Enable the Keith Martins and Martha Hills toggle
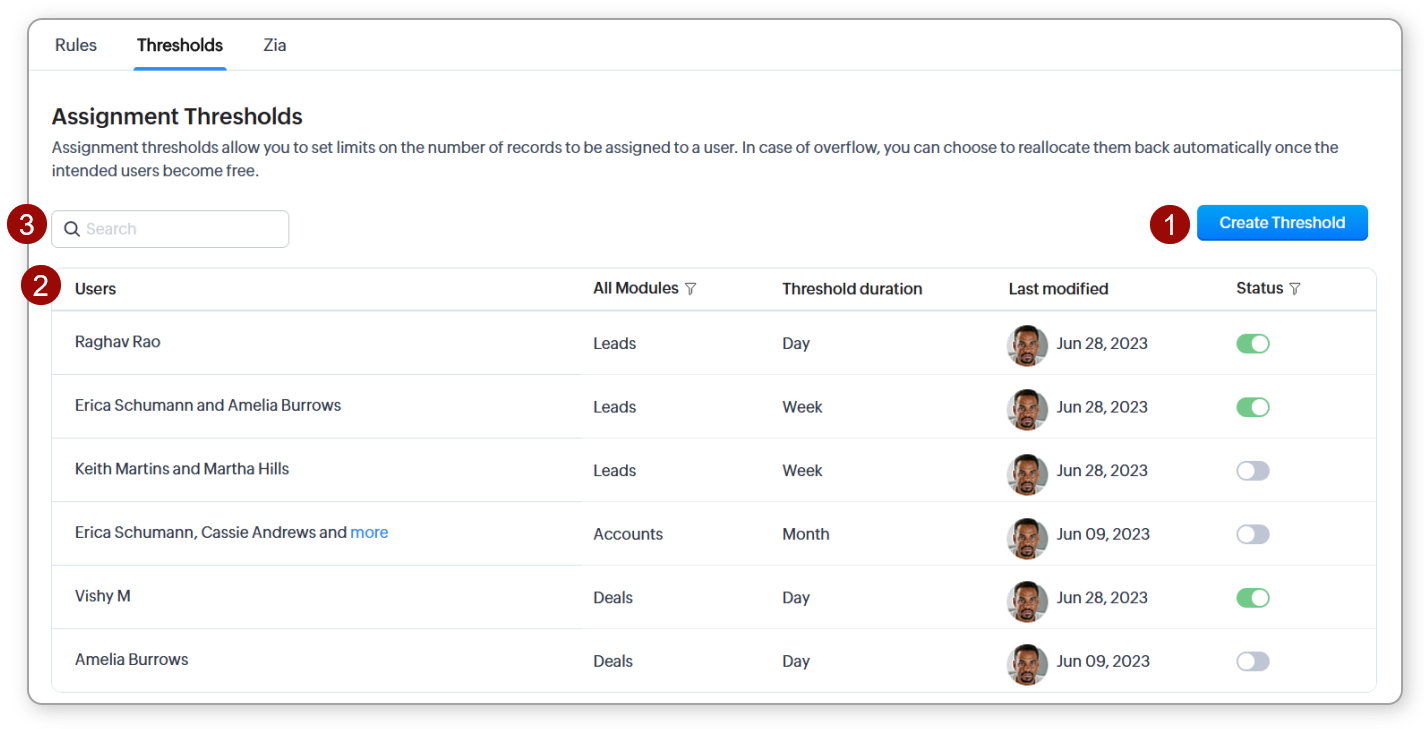Screen dimensions: 1424x729 (x=1253, y=471)
